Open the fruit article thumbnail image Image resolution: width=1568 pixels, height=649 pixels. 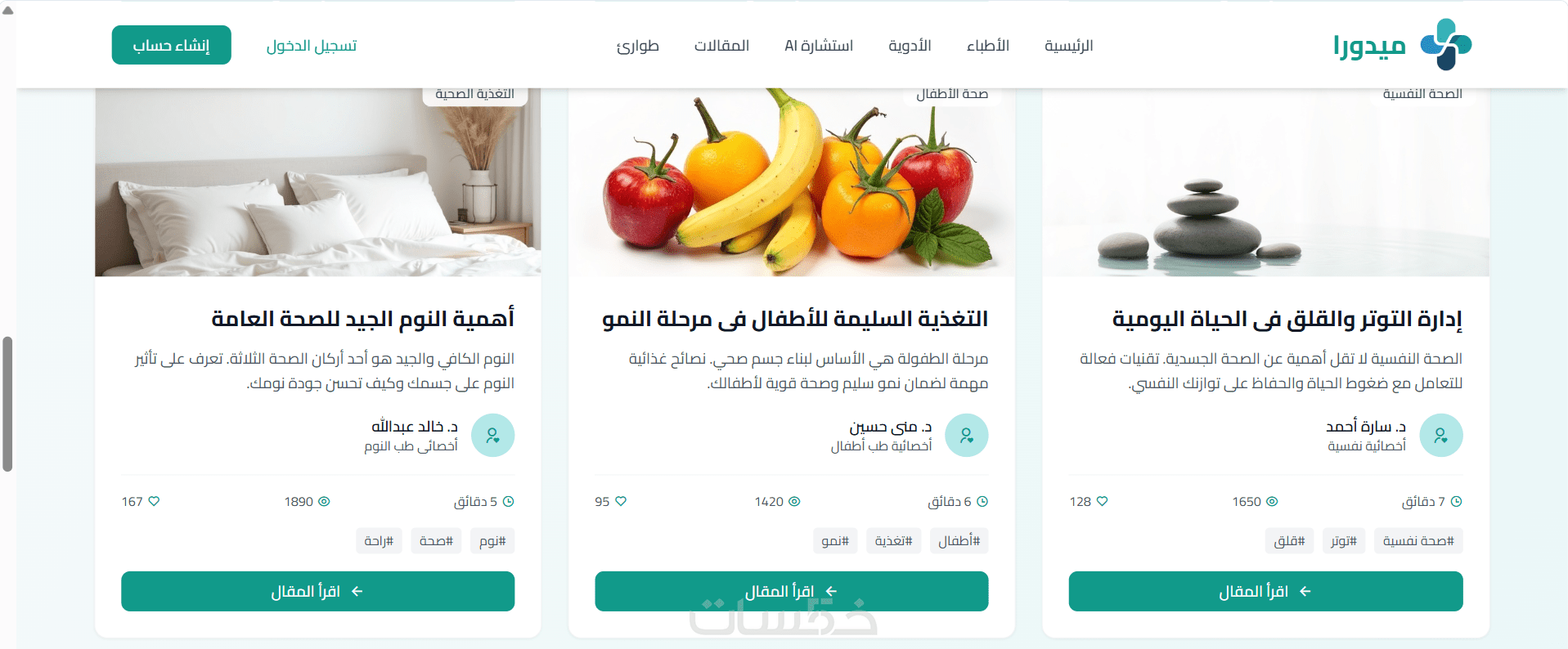[x=792, y=181]
